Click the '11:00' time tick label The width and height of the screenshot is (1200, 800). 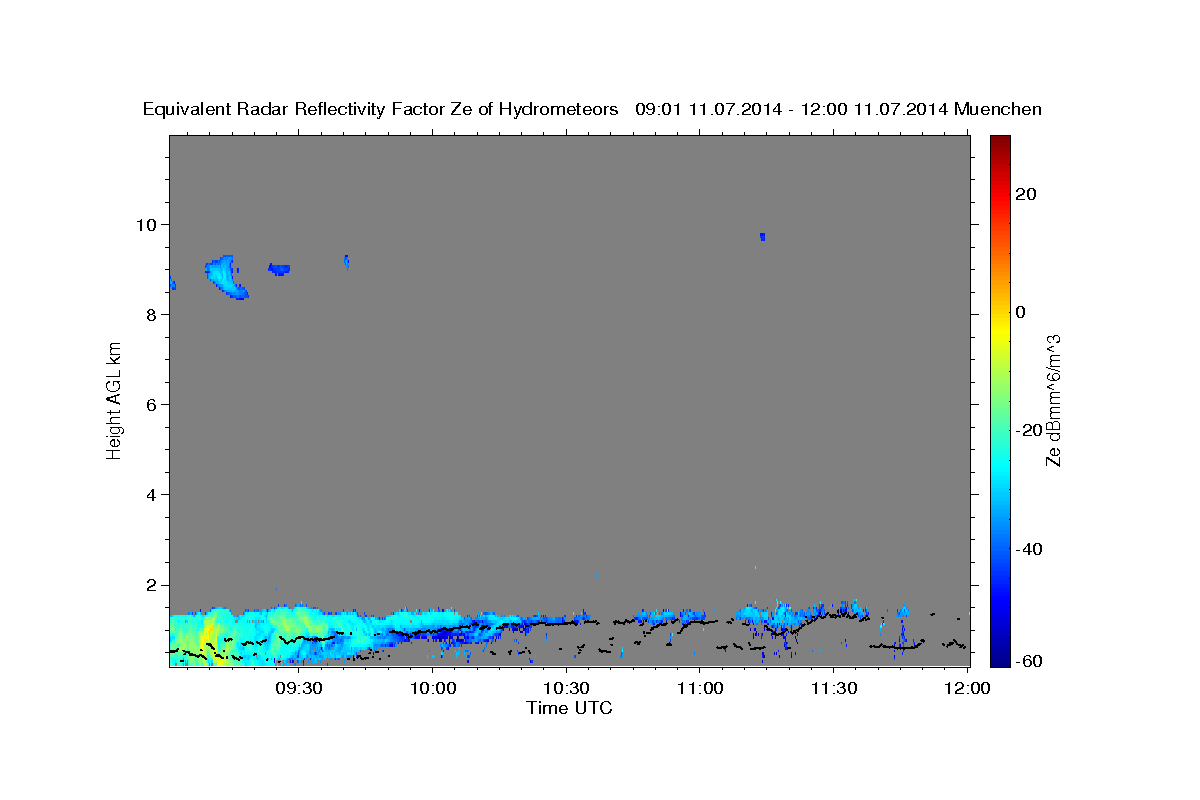click(700, 689)
